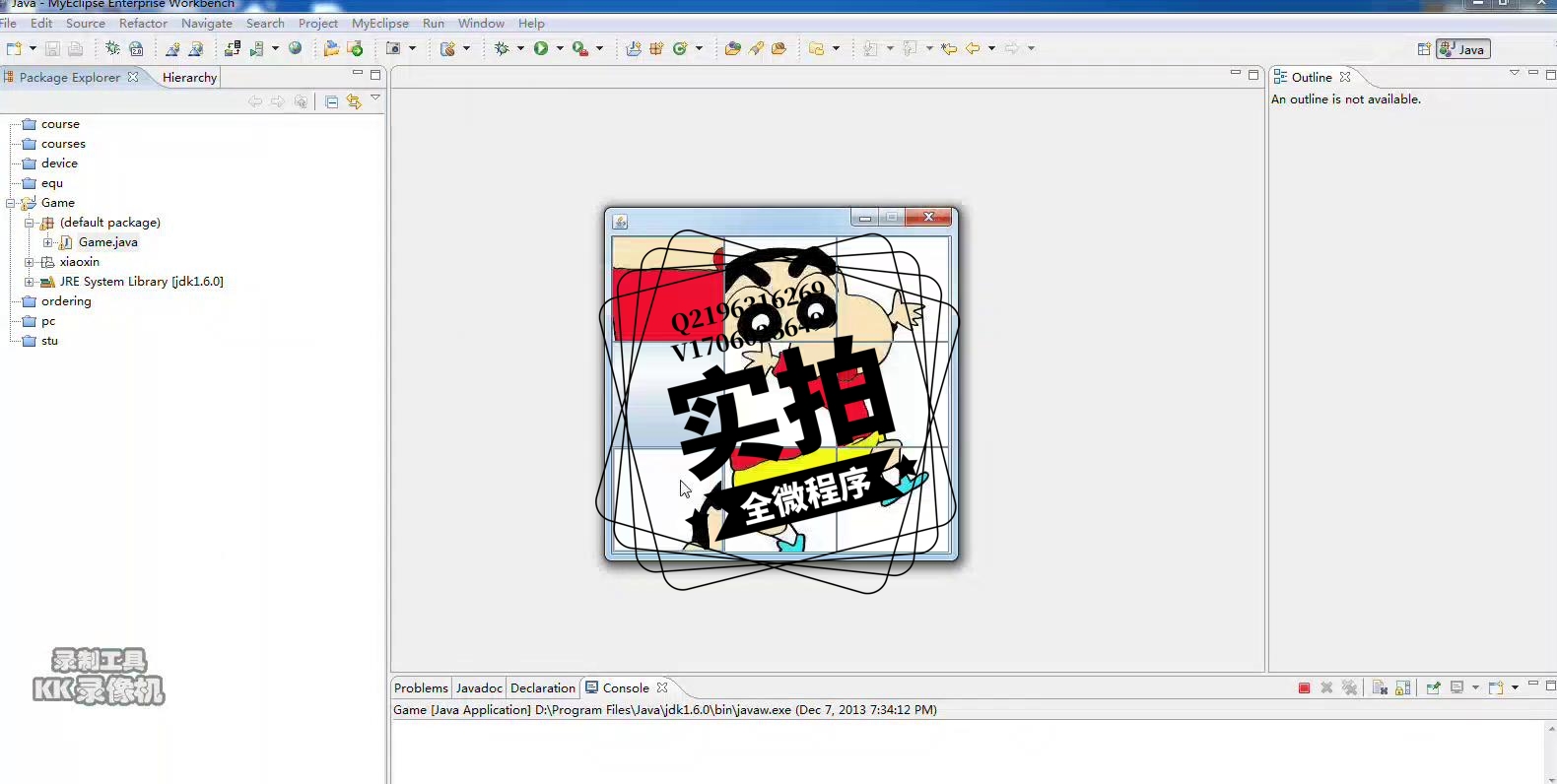This screenshot has width=1557, height=784.
Task: Open the Refactor menu
Action: tap(143, 24)
